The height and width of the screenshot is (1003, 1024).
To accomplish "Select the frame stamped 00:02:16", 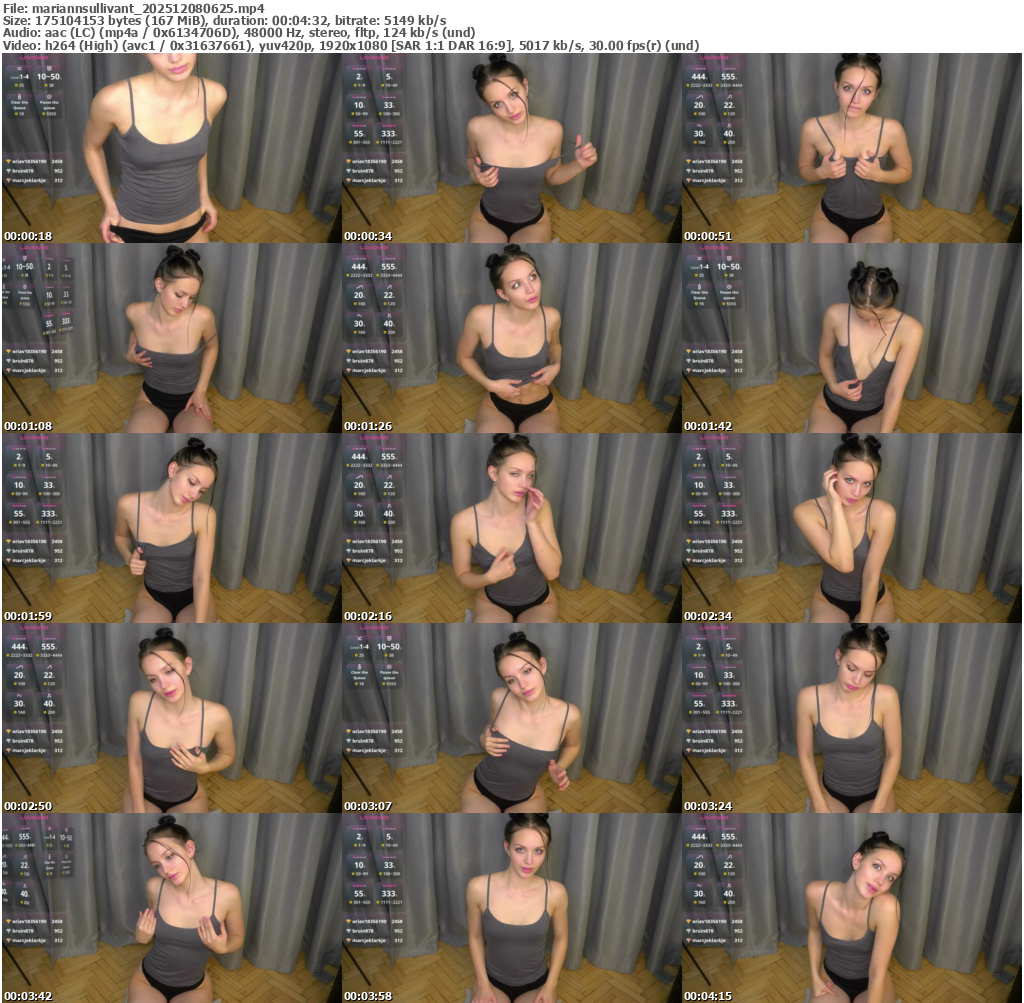I will [511, 528].
